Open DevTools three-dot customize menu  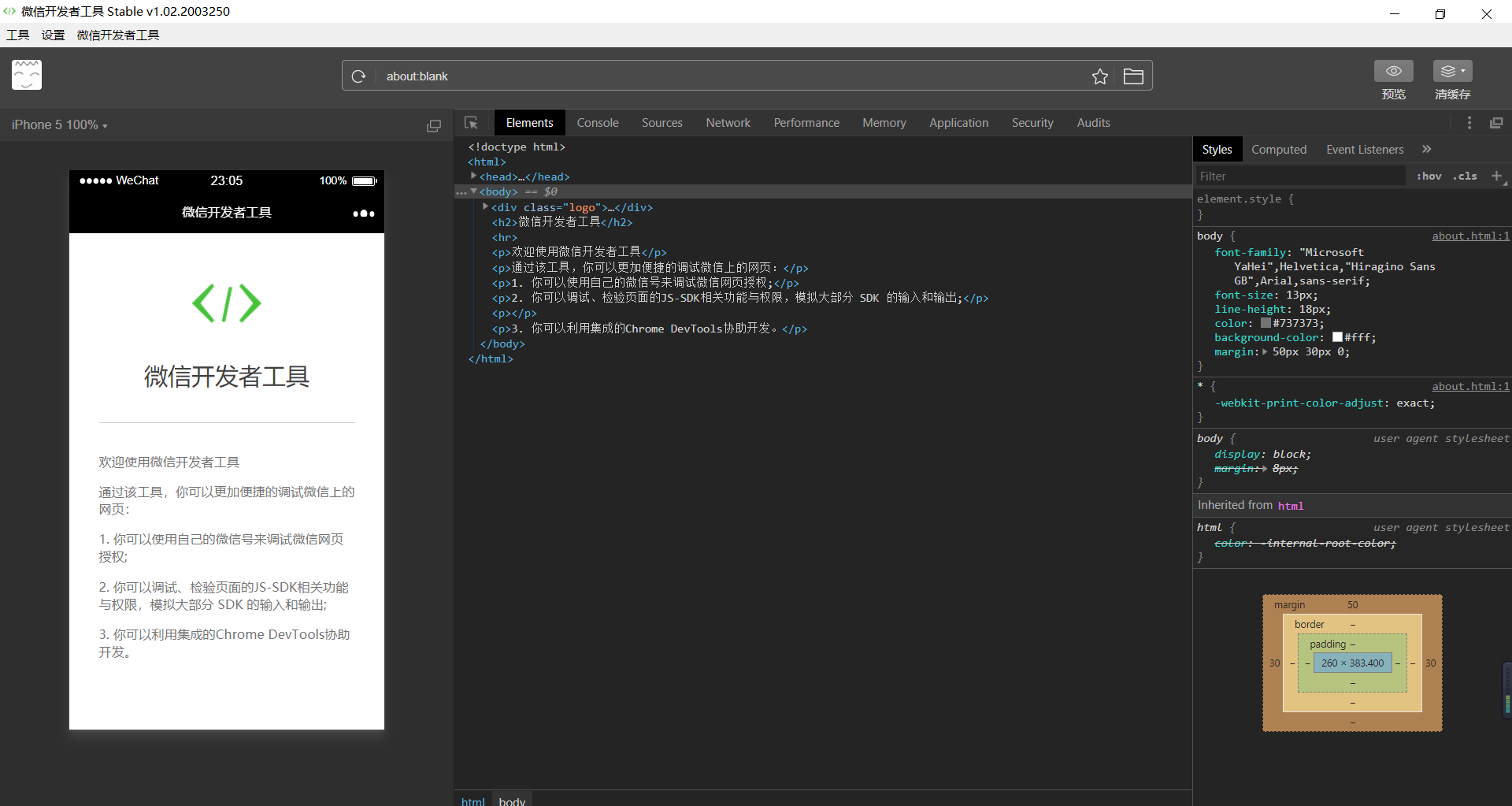coord(1469,123)
